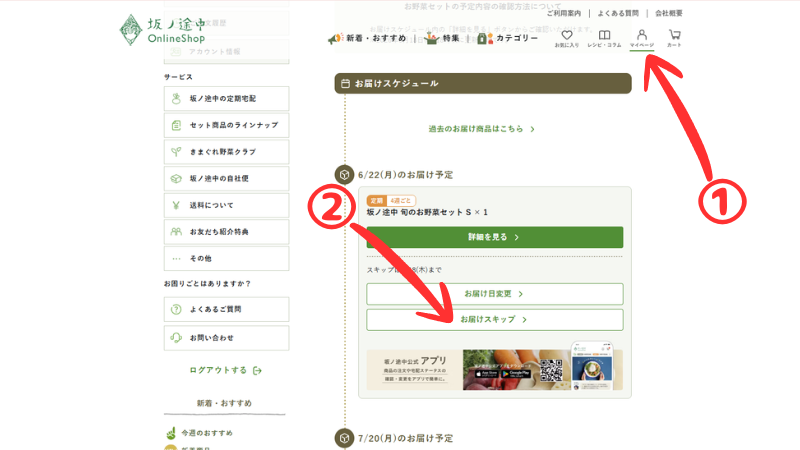800x450 pixels.
Task: Open お問い合わせ sidebar button
Action: (227, 338)
